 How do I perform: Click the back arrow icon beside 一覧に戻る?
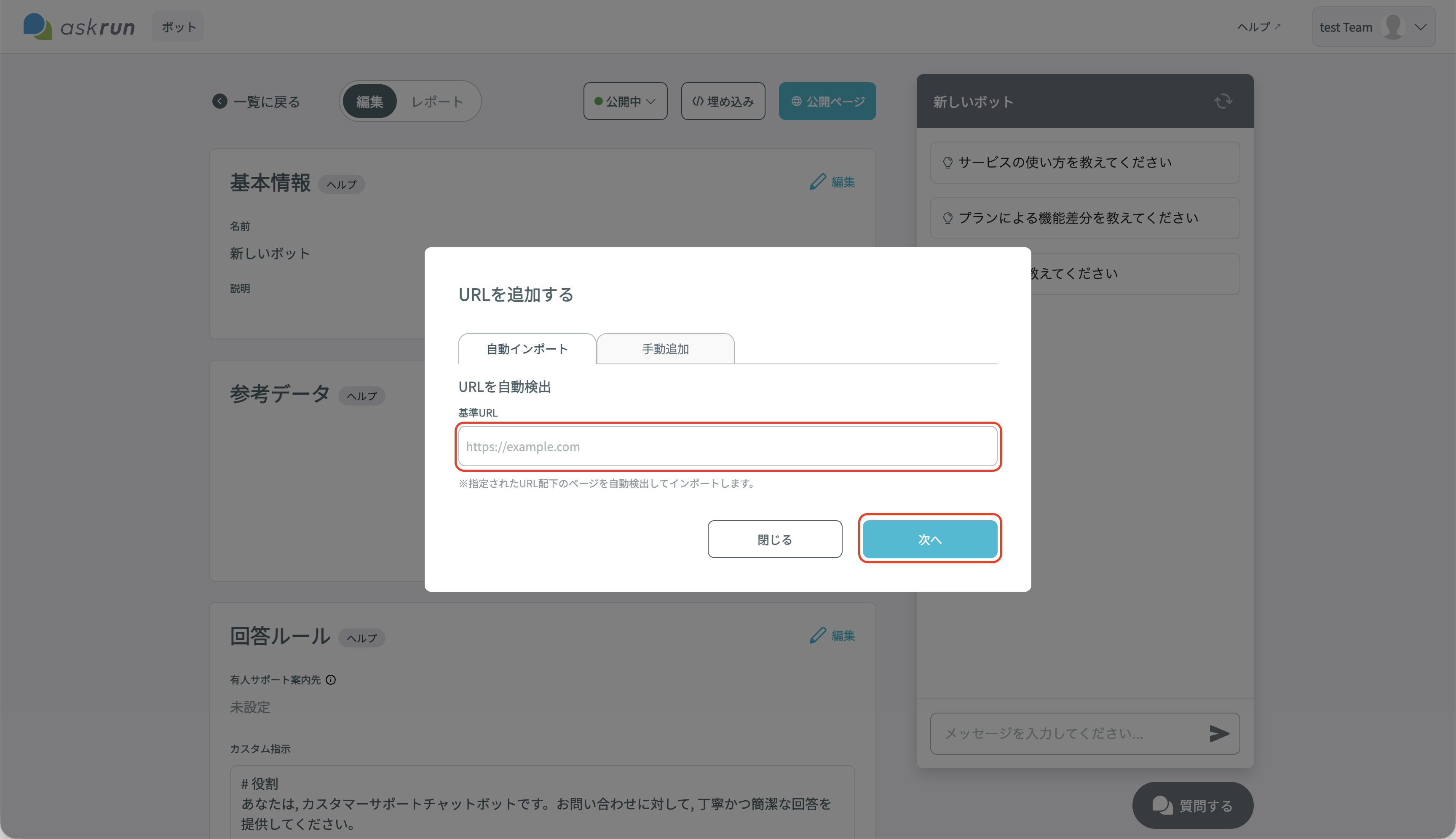(219, 102)
